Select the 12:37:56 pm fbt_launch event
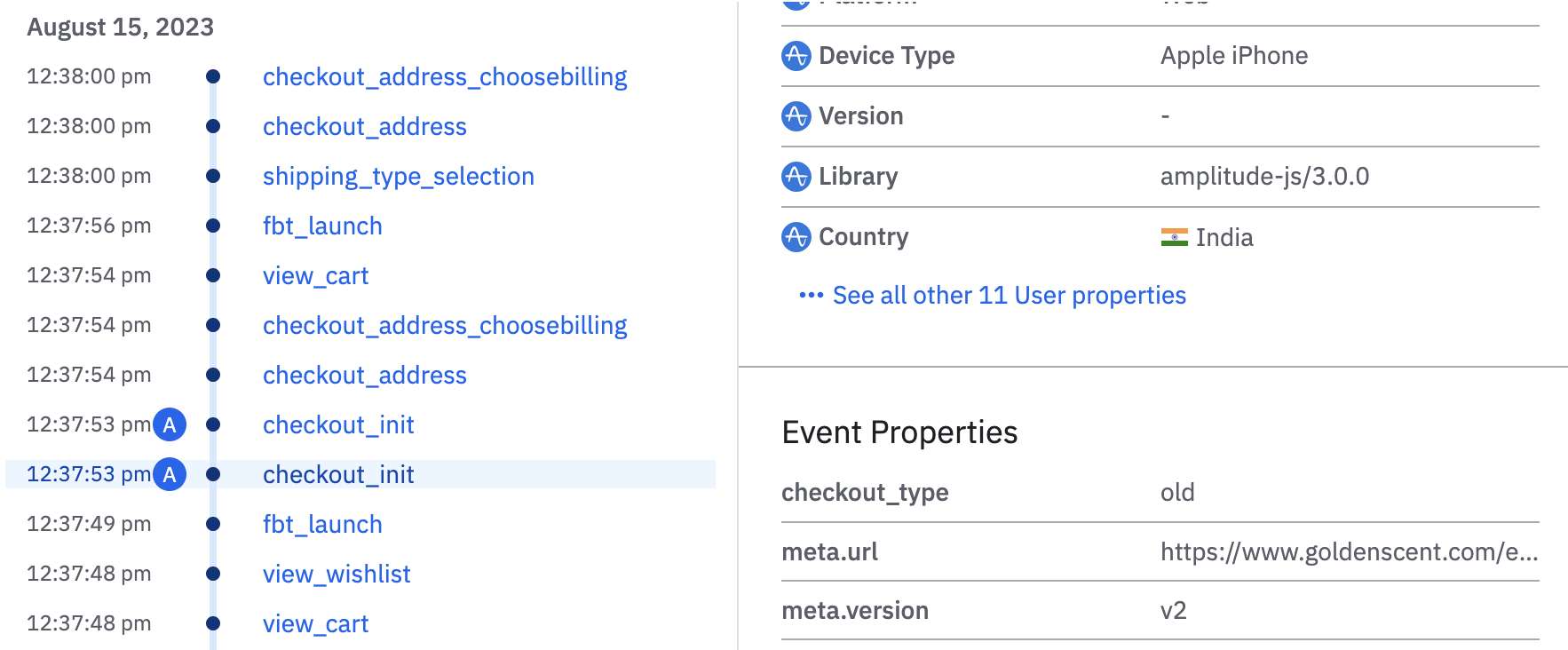Viewport: 1568px width, 650px height. pyautogui.click(x=322, y=226)
